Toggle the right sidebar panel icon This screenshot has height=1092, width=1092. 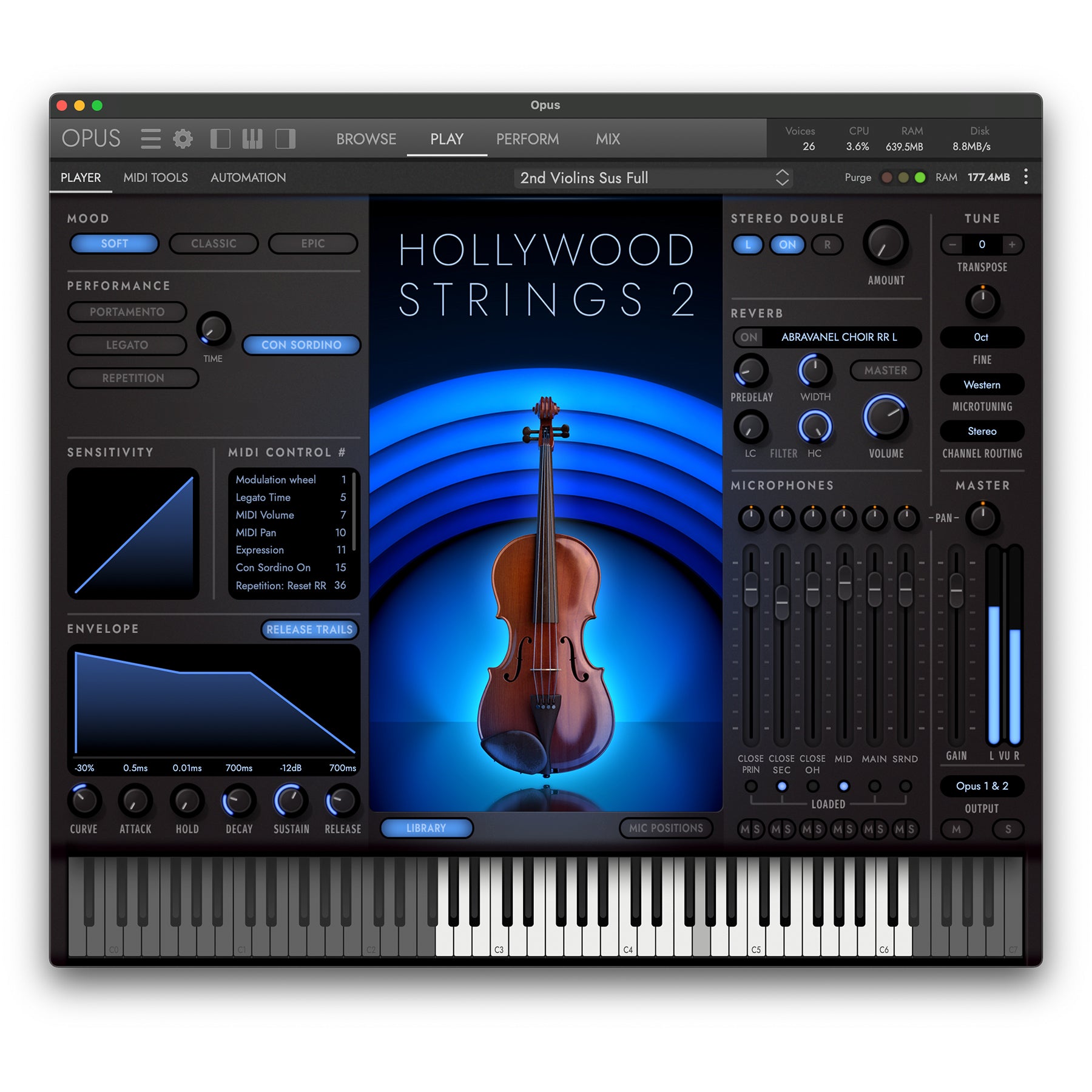[x=285, y=139]
